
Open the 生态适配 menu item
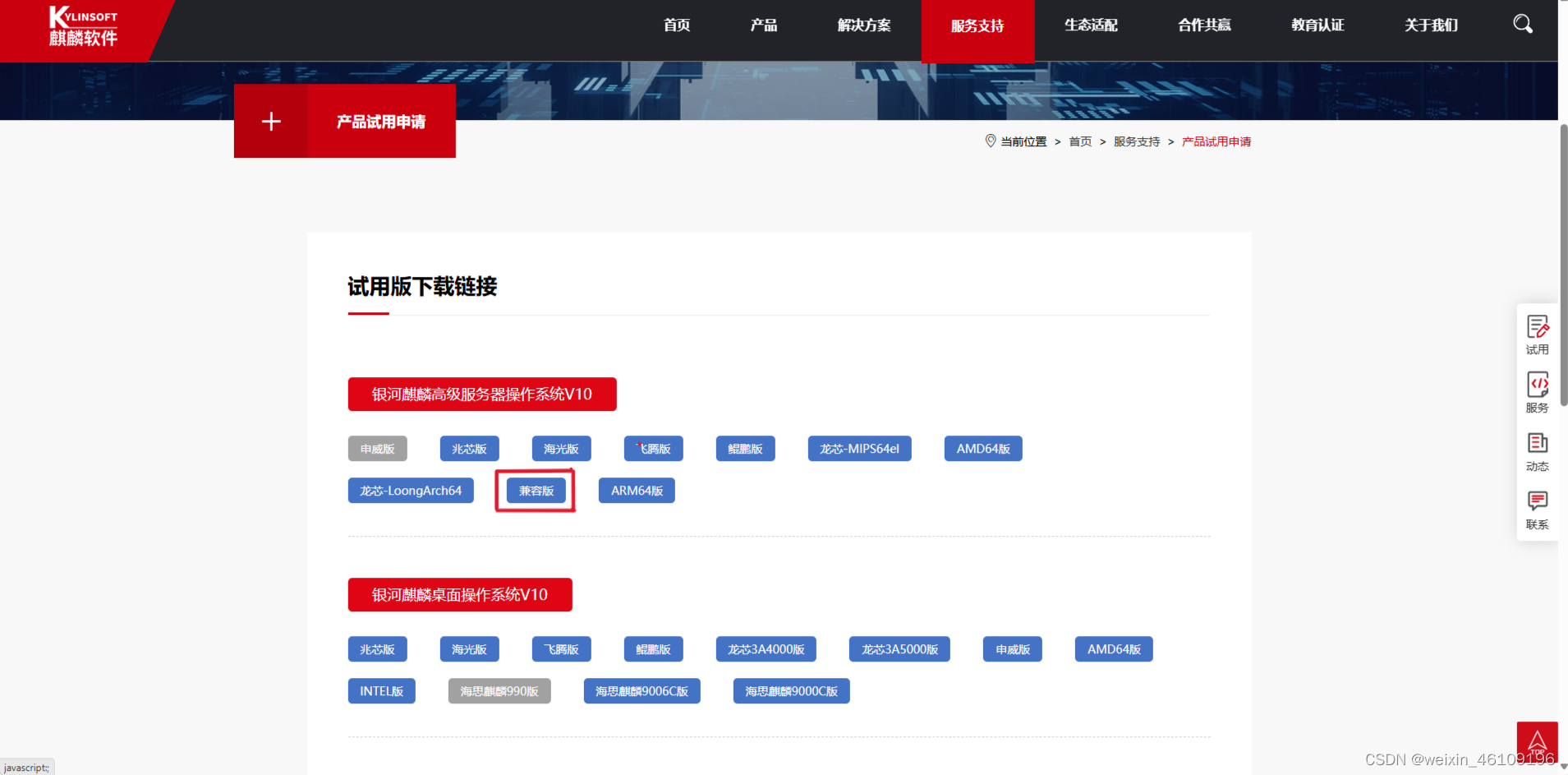pos(1091,25)
